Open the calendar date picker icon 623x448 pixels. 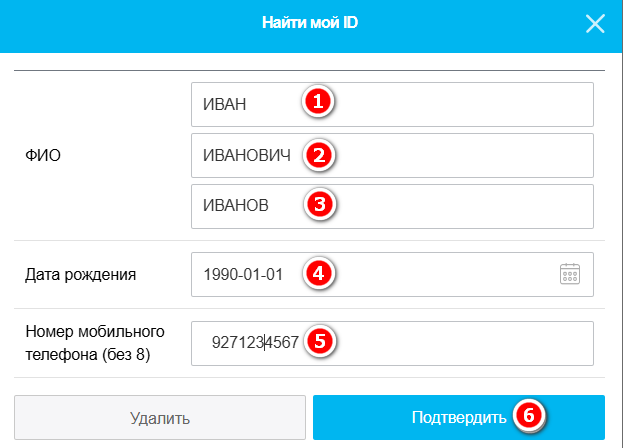(569, 274)
